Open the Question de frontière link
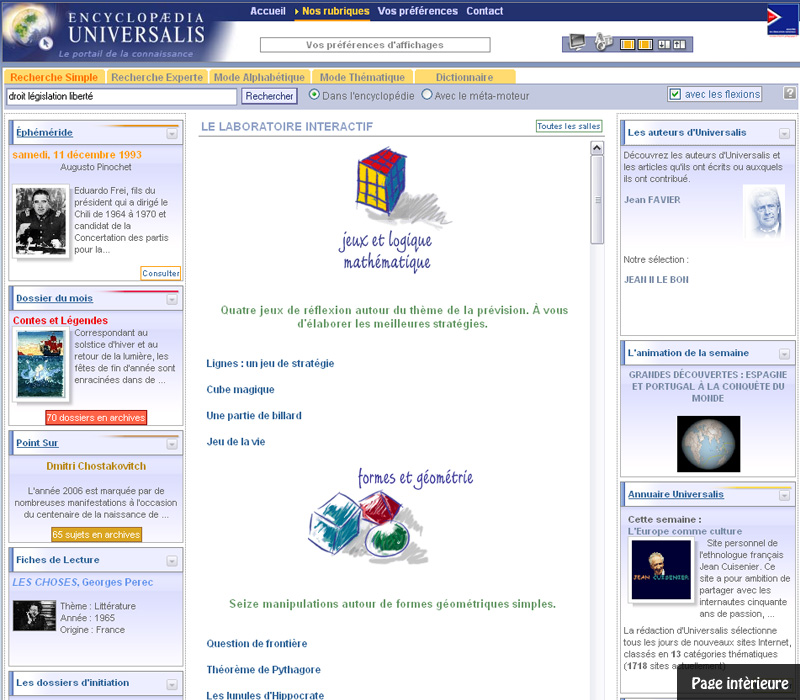 coord(257,643)
